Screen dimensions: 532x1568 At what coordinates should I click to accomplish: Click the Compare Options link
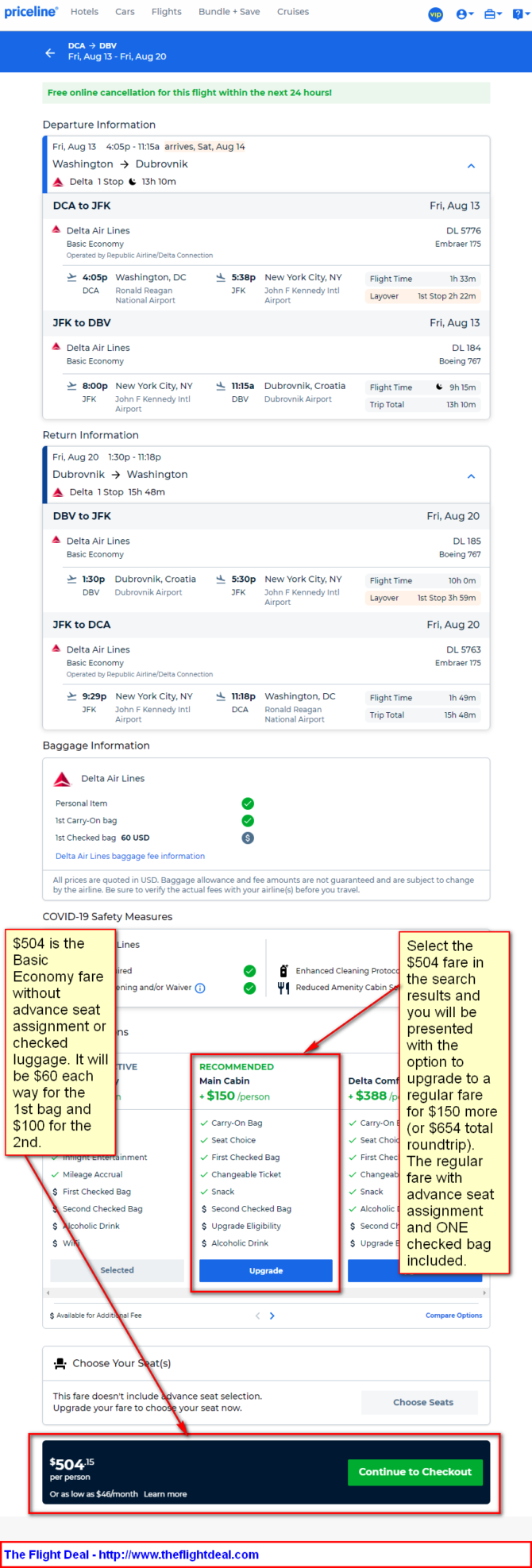[x=453, y=1316]
